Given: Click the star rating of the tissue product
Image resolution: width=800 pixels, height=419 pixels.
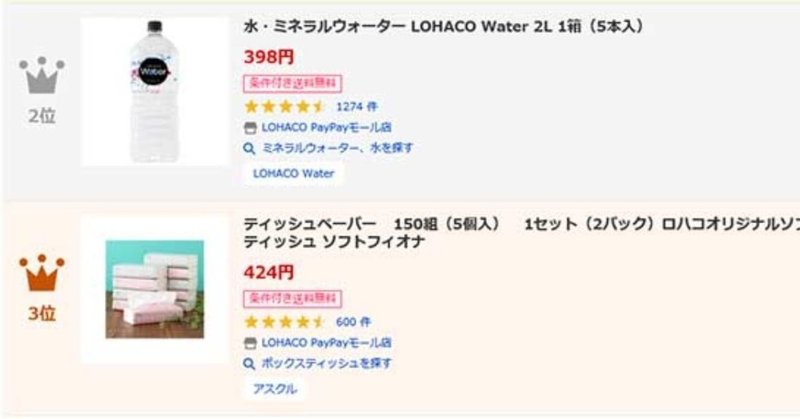Looking at the screenshot, I should pyautogui.click(x=285, y=322).
